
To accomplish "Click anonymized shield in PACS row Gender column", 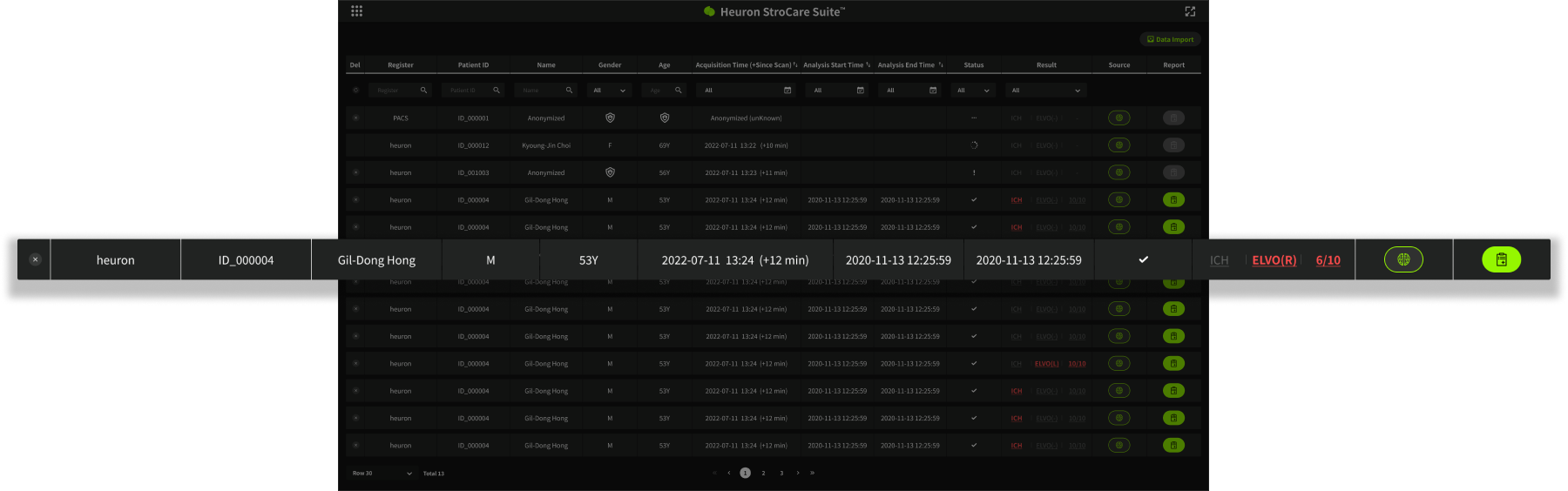I will click(610, 118).
